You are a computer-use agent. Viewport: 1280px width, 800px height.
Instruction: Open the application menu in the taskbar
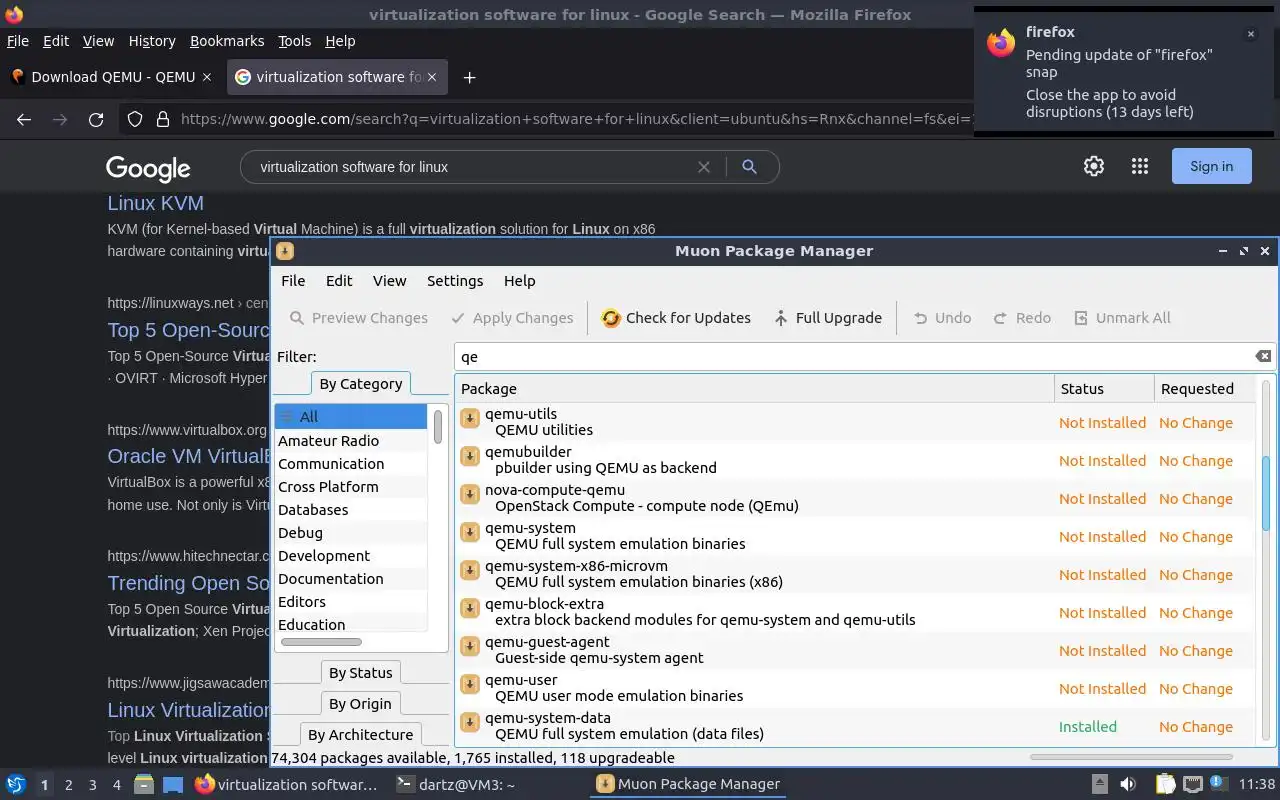(x=16, y=784)
